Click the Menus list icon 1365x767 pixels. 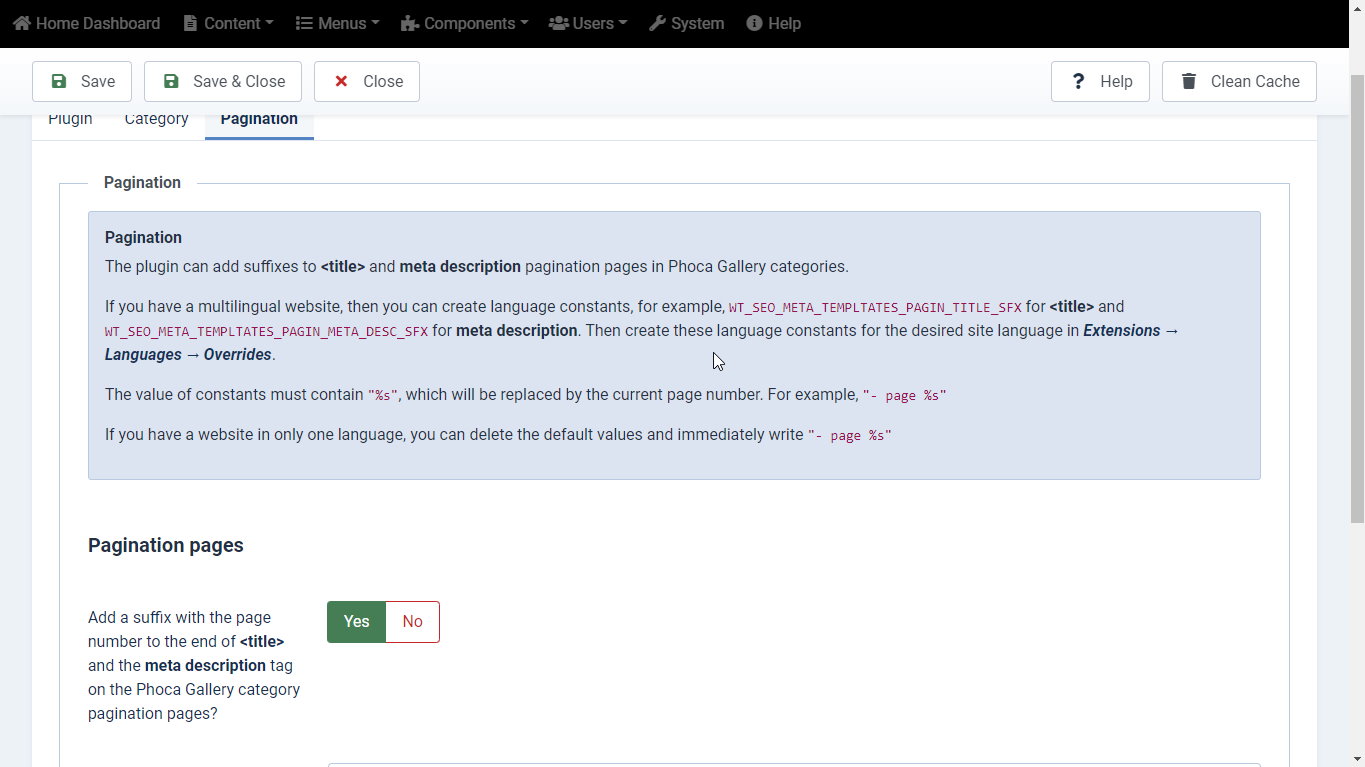click(x=305, y=23)
